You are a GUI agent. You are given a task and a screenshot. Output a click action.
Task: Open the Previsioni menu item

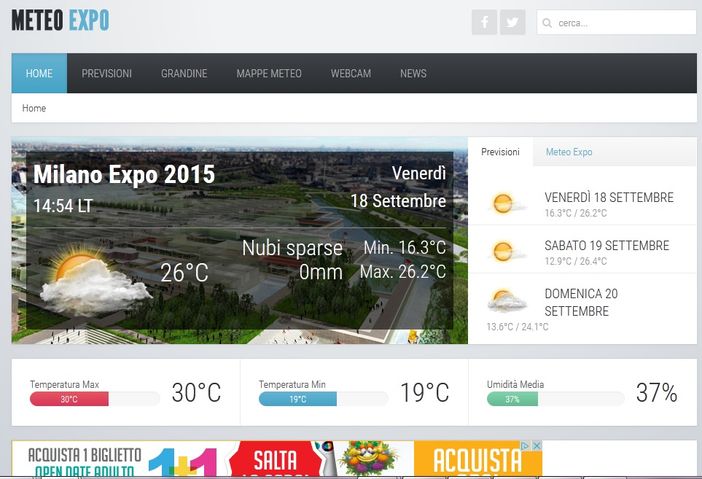(107, 73)
